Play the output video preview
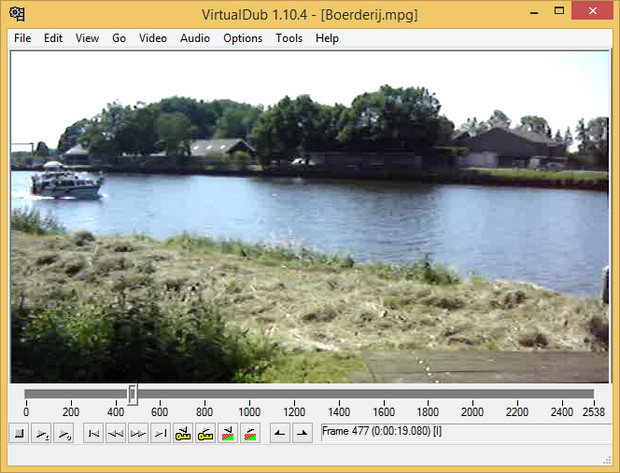The height and width of the screenshot is (473, 620). point(64,433)
